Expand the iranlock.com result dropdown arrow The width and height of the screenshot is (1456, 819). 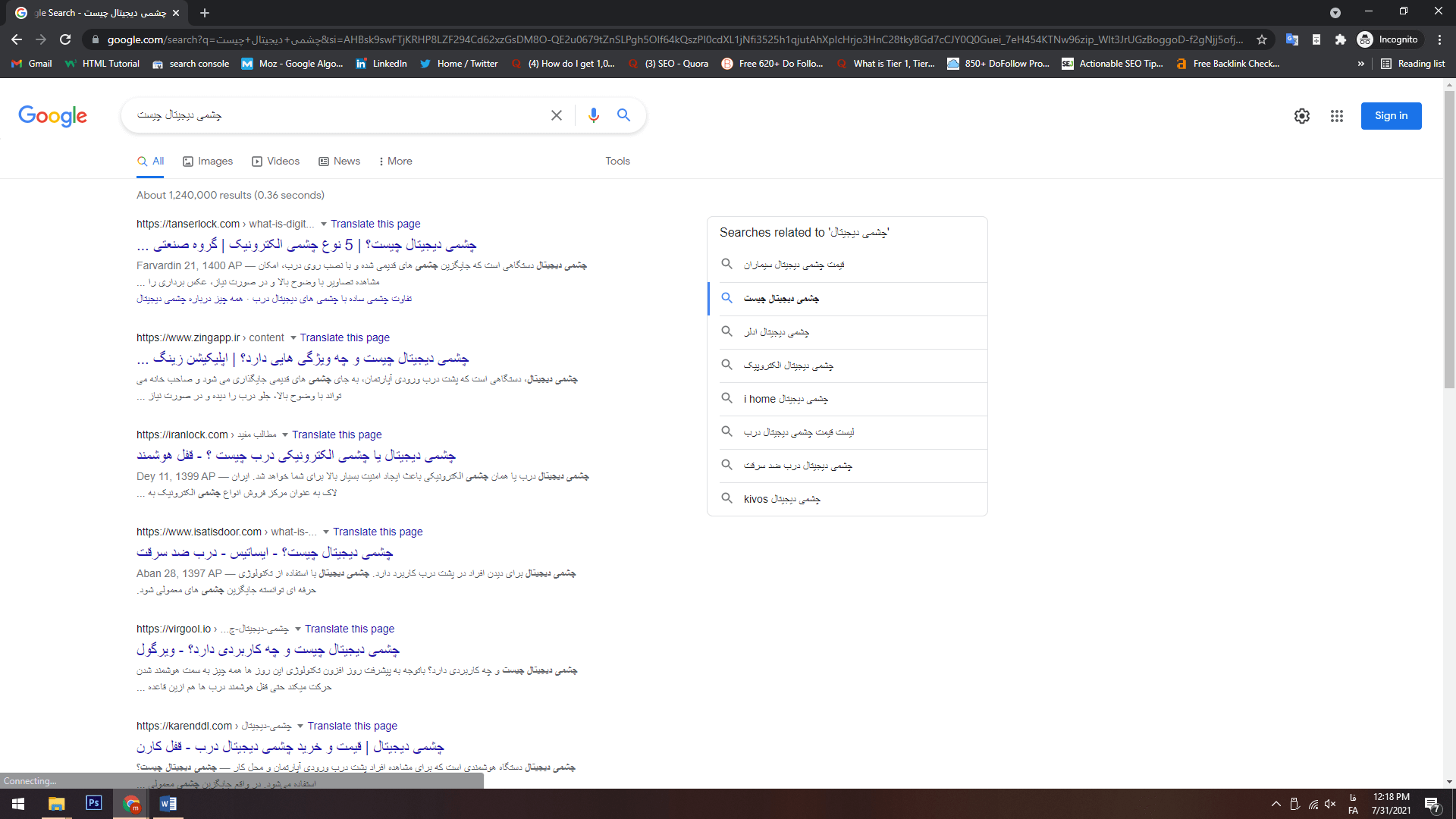pyautogui.click(x=285, y=435)
